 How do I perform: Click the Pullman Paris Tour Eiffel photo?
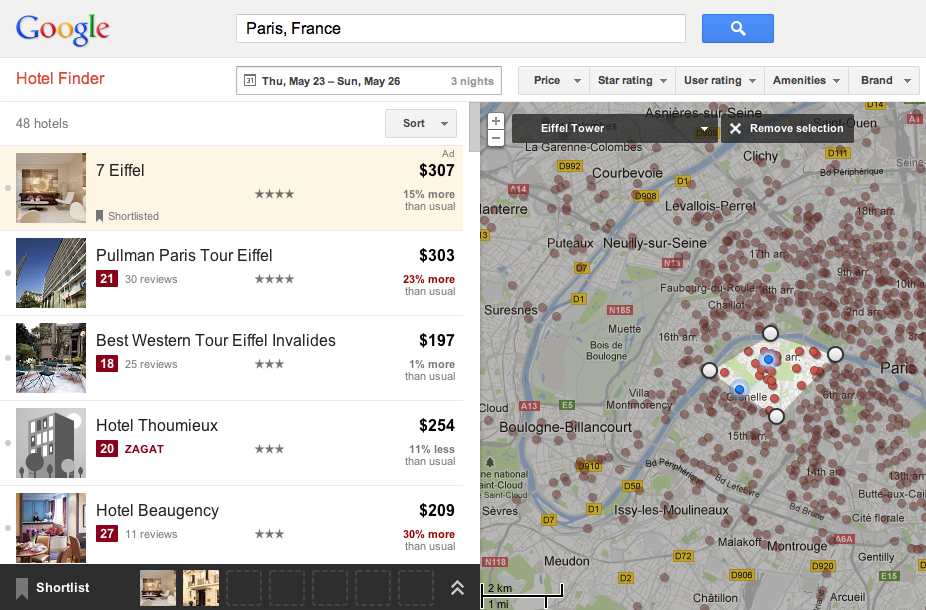pyautogui.click(x=51, y=273)
